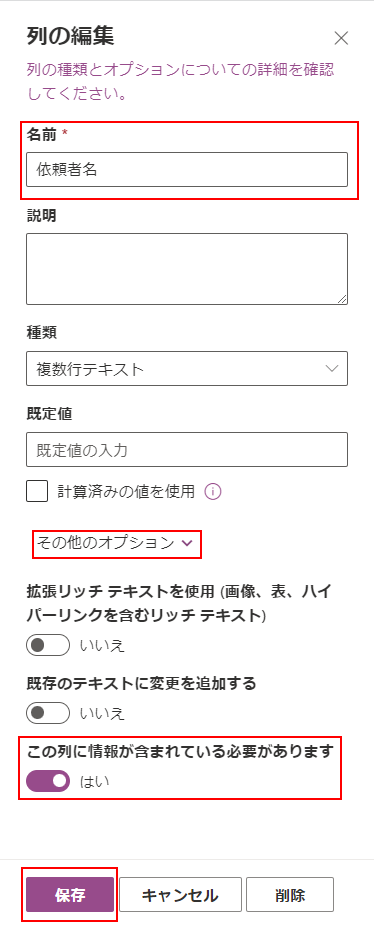Focus the 名前 field containing 依頼者名
Image resolution: width=374 pixels, height=930 pixels.
coord(187,170)
